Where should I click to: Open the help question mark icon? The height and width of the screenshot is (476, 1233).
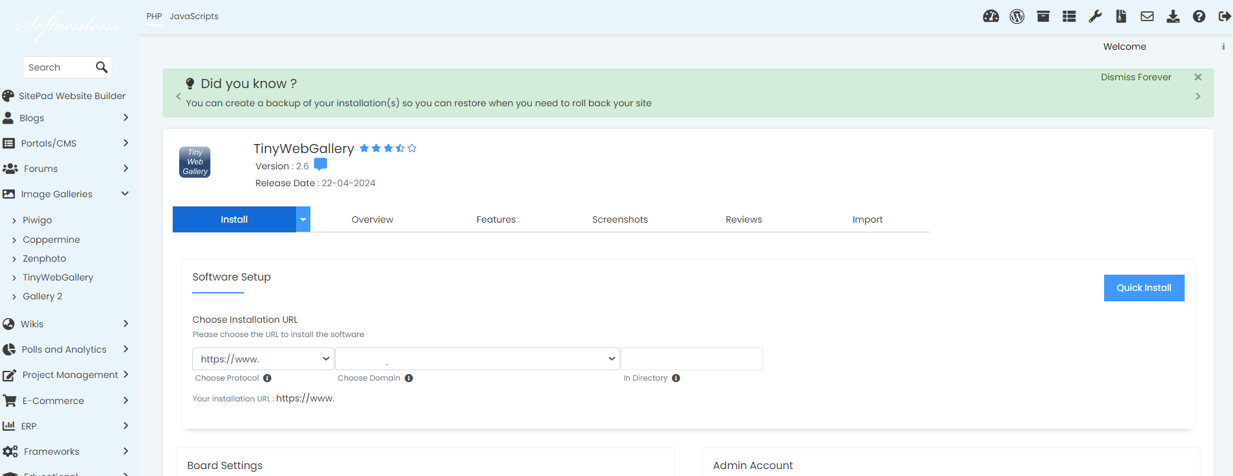pyautogui.click(x=1199, y=16)
